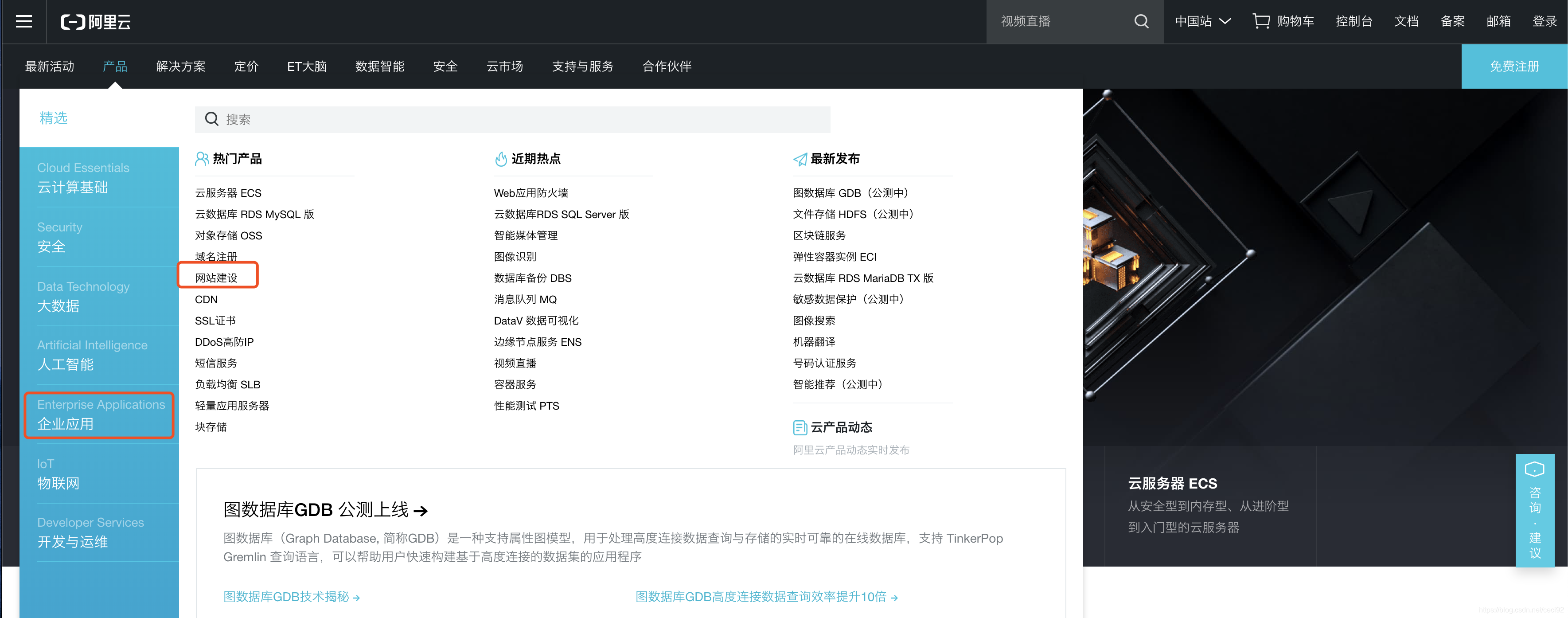Open DDoS高防IP link
Screen dimensions: 1568x618
[x=224, y=342]
